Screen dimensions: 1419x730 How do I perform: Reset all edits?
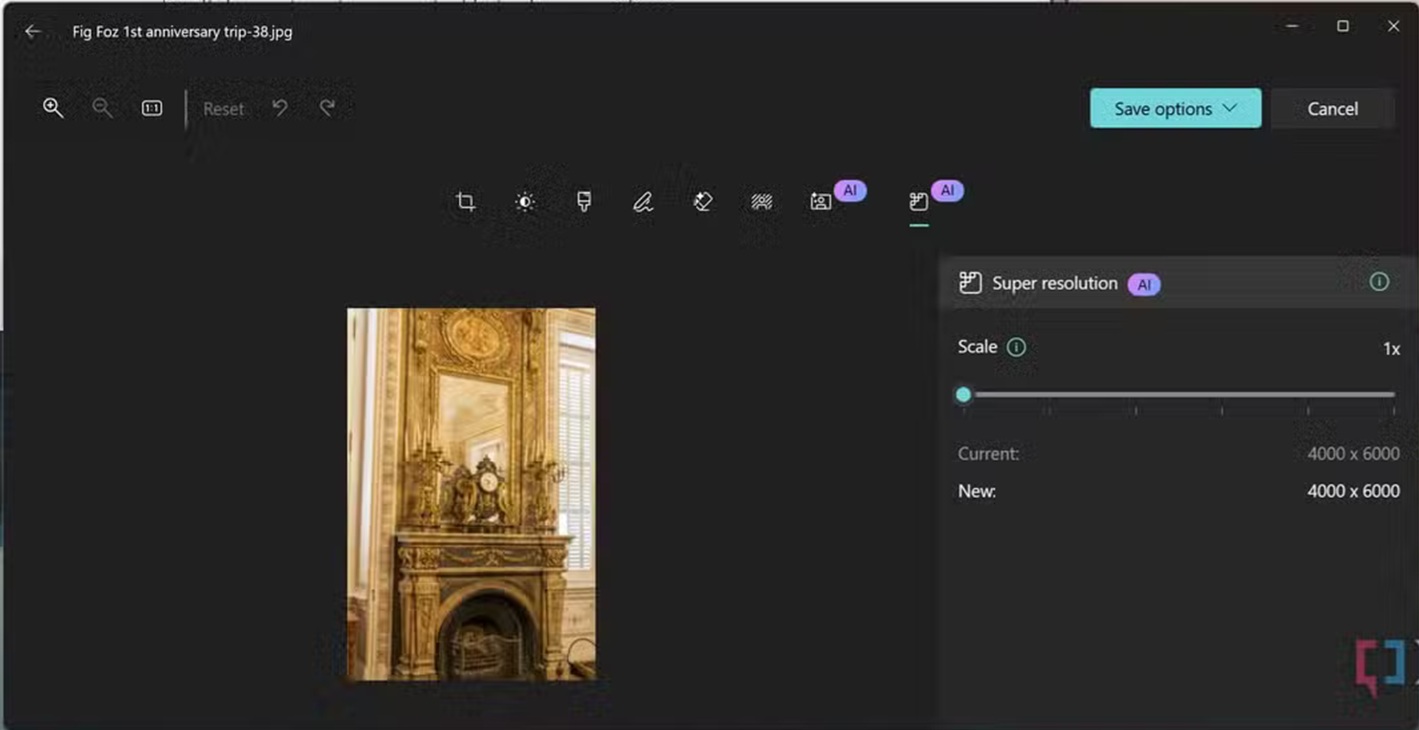click(223, 109)
